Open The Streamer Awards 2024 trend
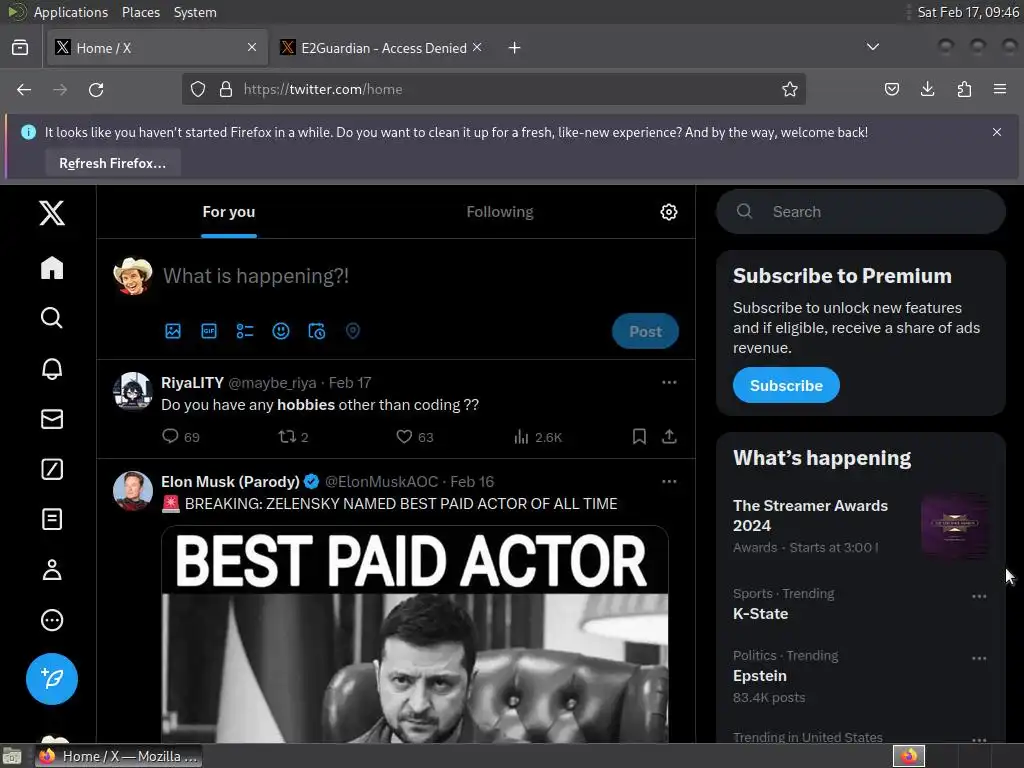This screenshot has width=1024, height=768. [860, 526]
